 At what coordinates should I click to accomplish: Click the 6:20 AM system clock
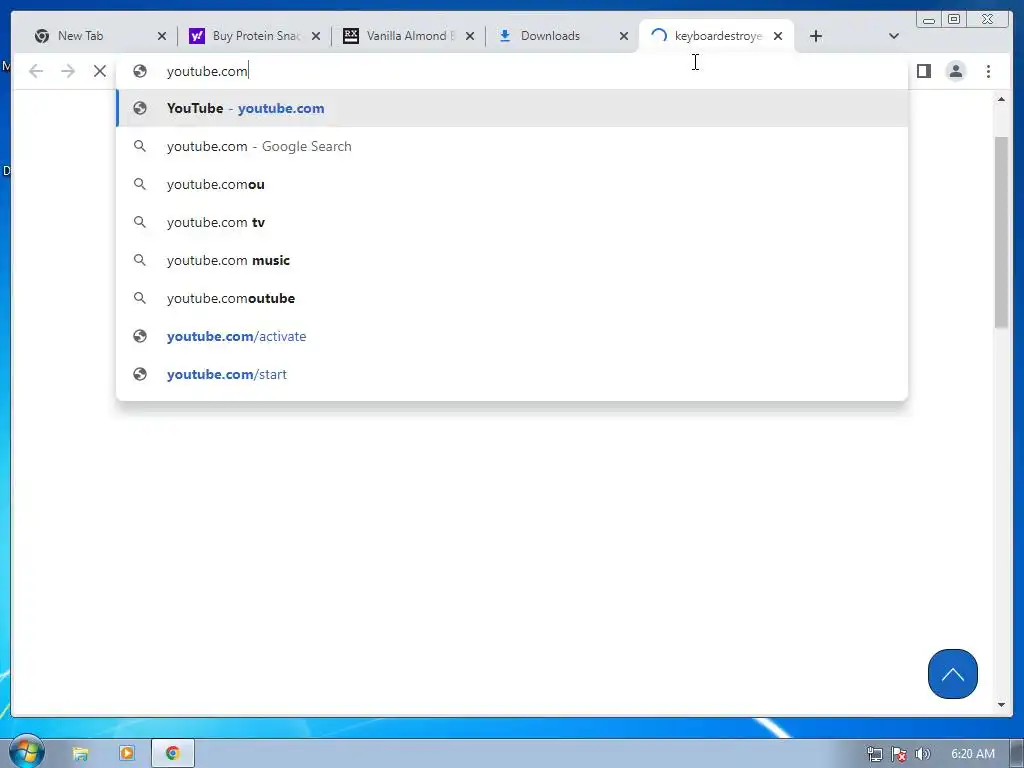[x=973, y=754]
